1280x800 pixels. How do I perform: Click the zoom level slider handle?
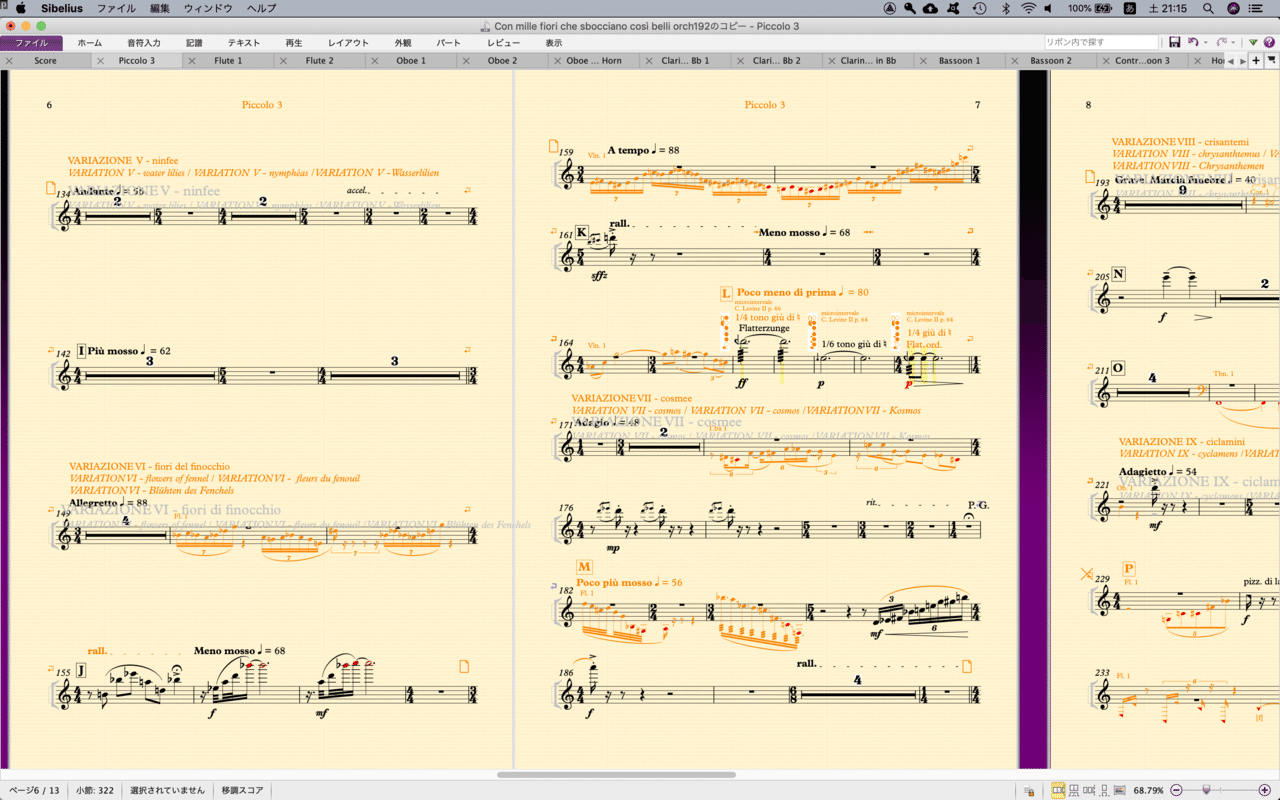click(x=1206, y=790)
